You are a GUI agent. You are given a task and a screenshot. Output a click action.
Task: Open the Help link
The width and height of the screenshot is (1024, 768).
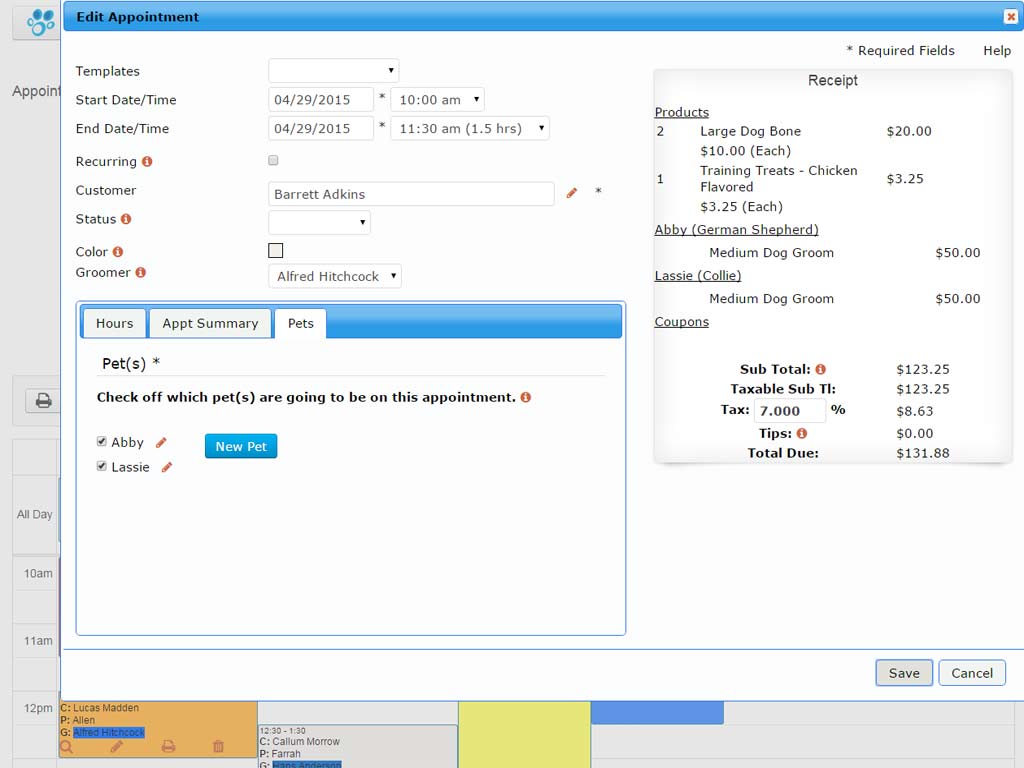click(x=996, y=50)
